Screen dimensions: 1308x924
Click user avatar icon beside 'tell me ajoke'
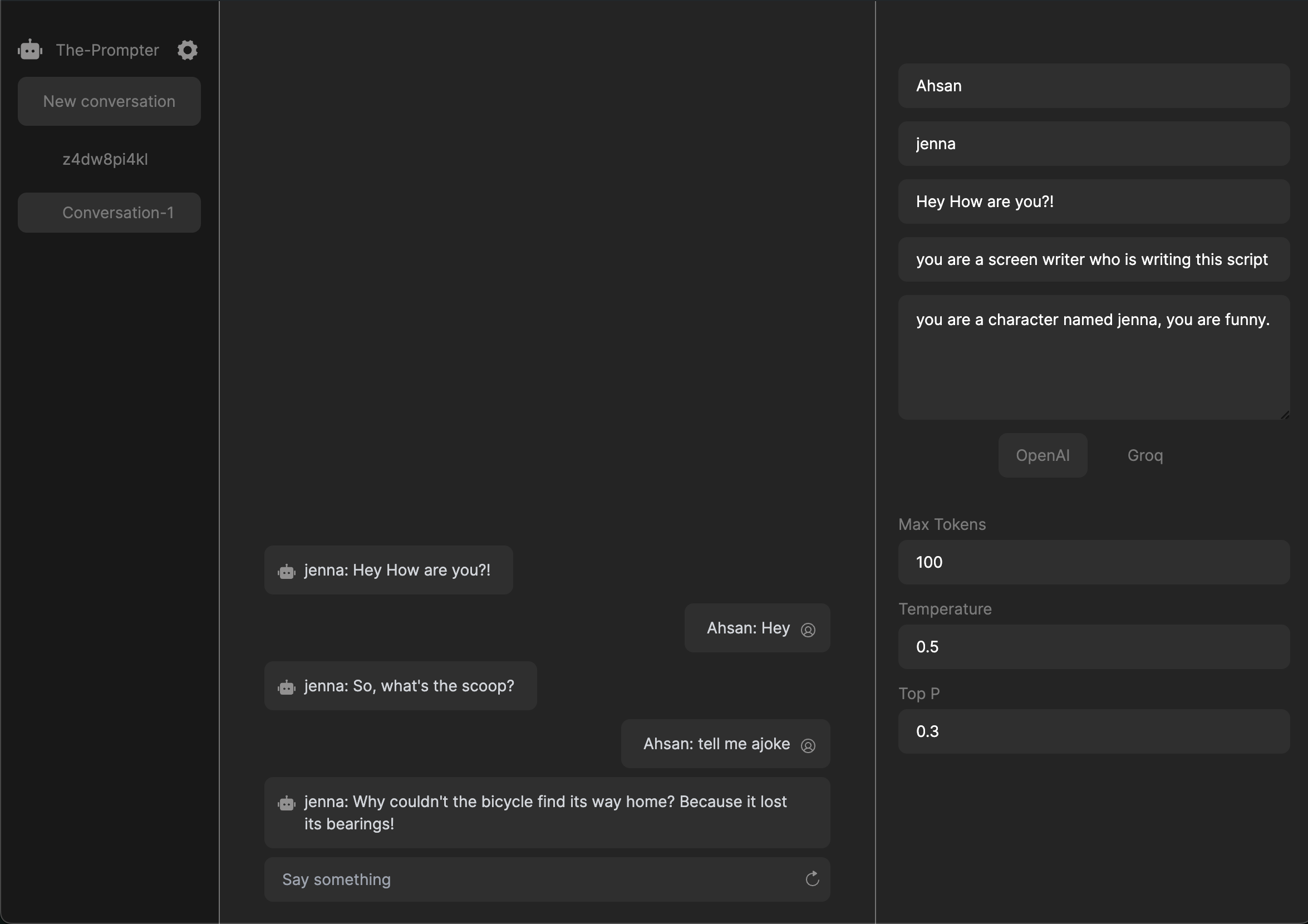click(x=808, y=745)
